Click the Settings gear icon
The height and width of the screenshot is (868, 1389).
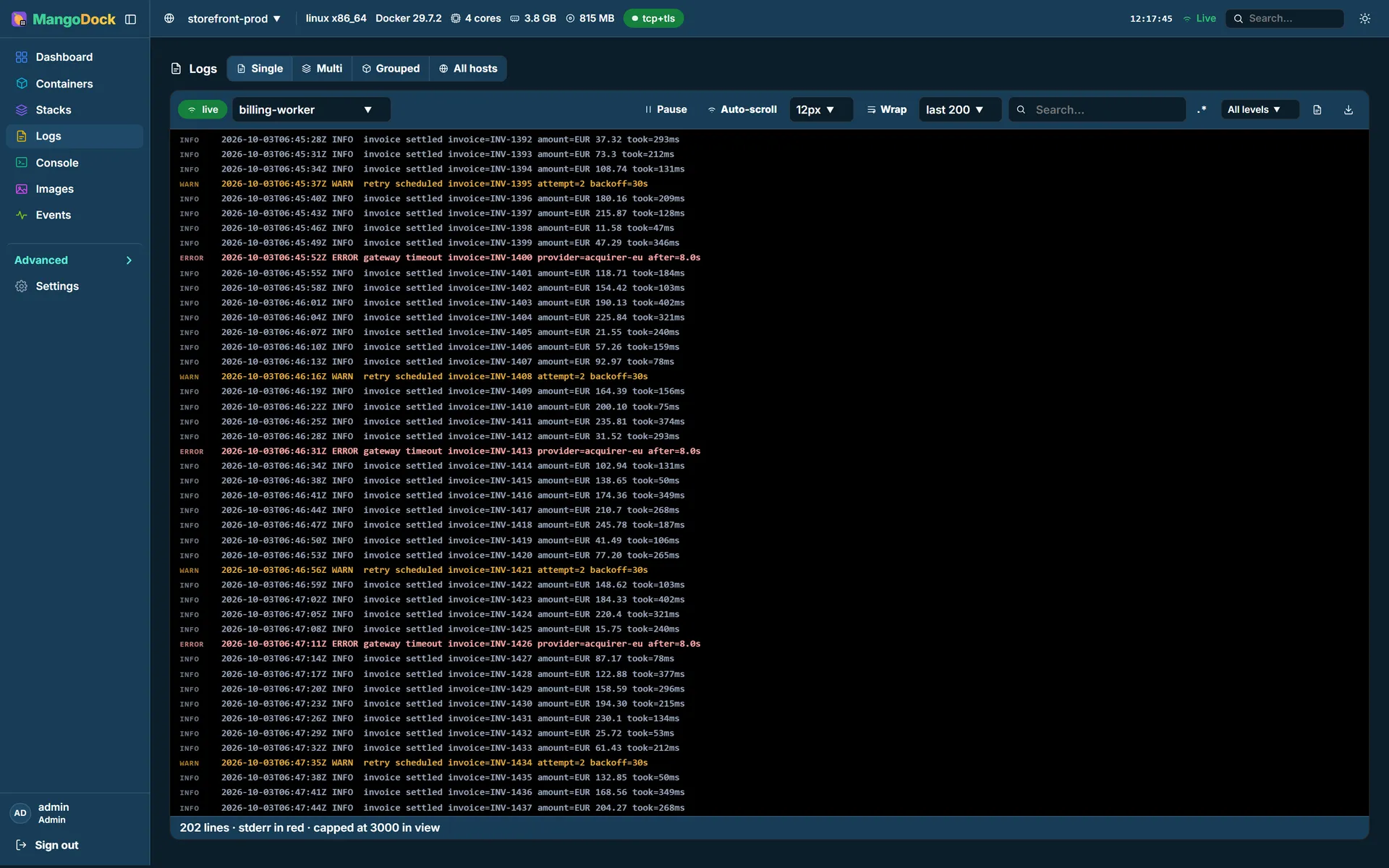tap(22, 286)
